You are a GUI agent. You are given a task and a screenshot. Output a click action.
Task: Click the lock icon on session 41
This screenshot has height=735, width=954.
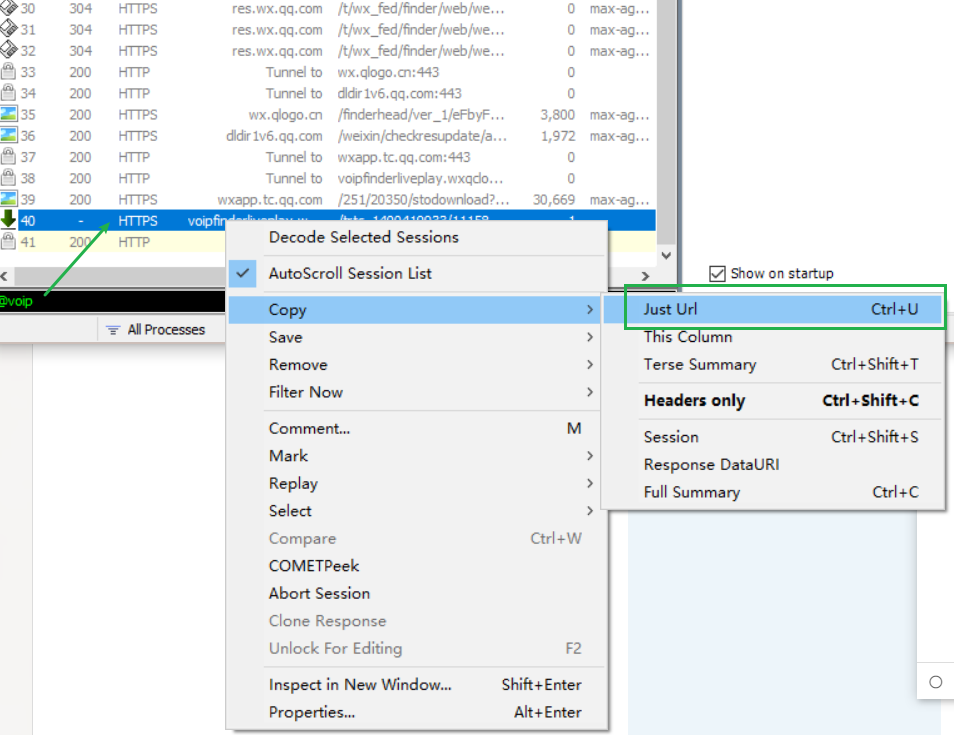tap(9, 242)
